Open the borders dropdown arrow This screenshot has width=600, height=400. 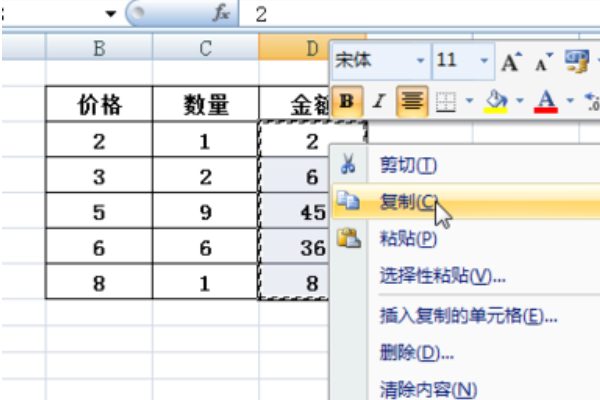[469, 101]
